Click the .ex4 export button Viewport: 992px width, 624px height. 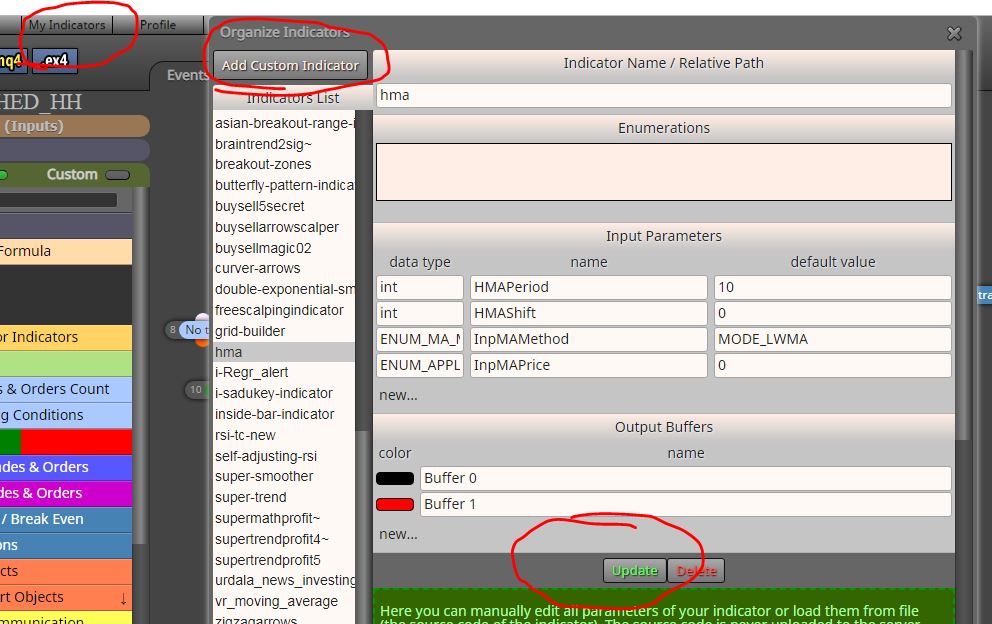[x=55, y=61]
